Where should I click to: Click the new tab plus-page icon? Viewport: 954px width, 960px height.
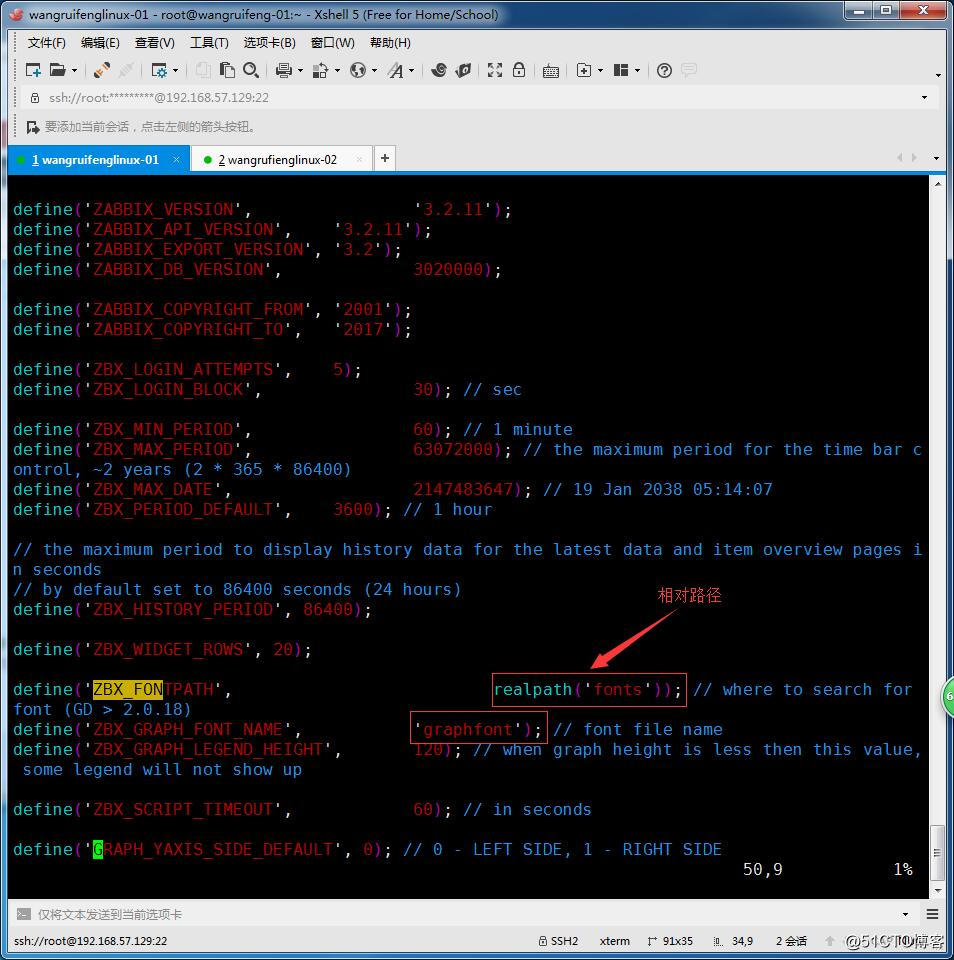[x=584, y=70]
